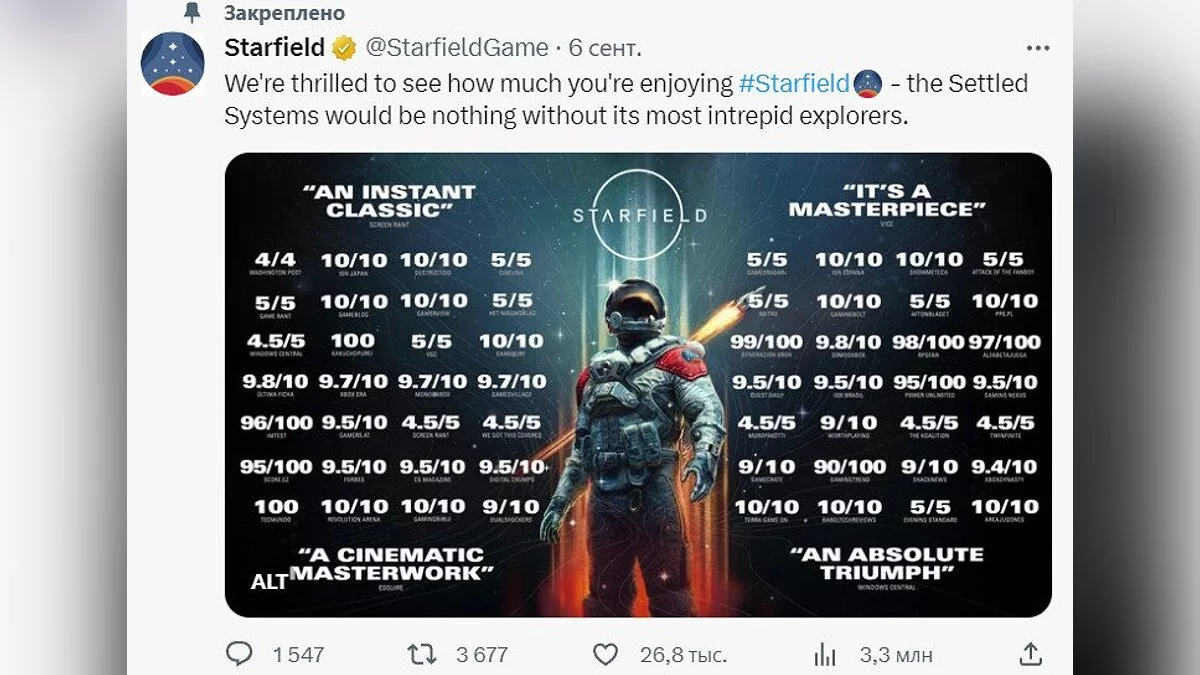Open the Starfield profile avatar

pos(173,63)
